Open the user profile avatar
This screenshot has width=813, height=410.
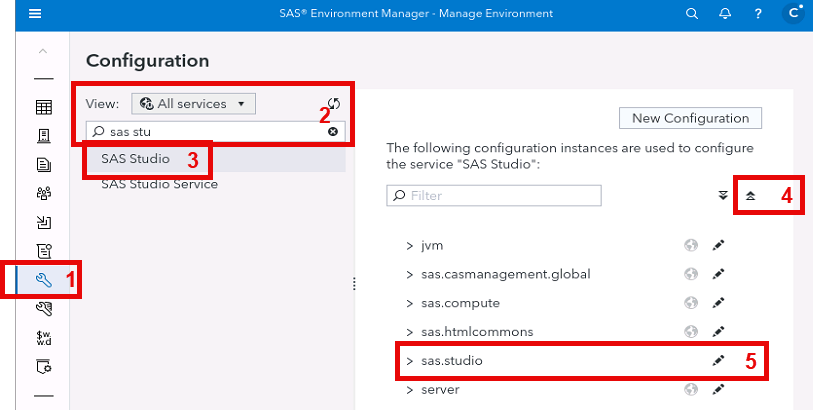793,14
